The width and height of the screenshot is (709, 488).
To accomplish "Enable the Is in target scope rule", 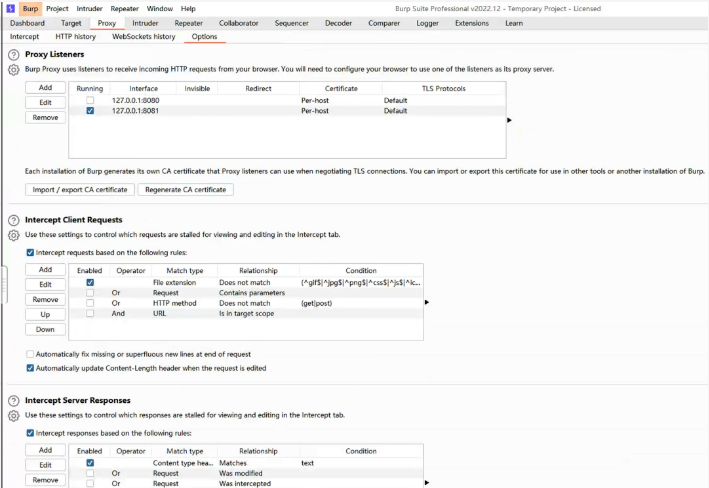I will (90, 313).
